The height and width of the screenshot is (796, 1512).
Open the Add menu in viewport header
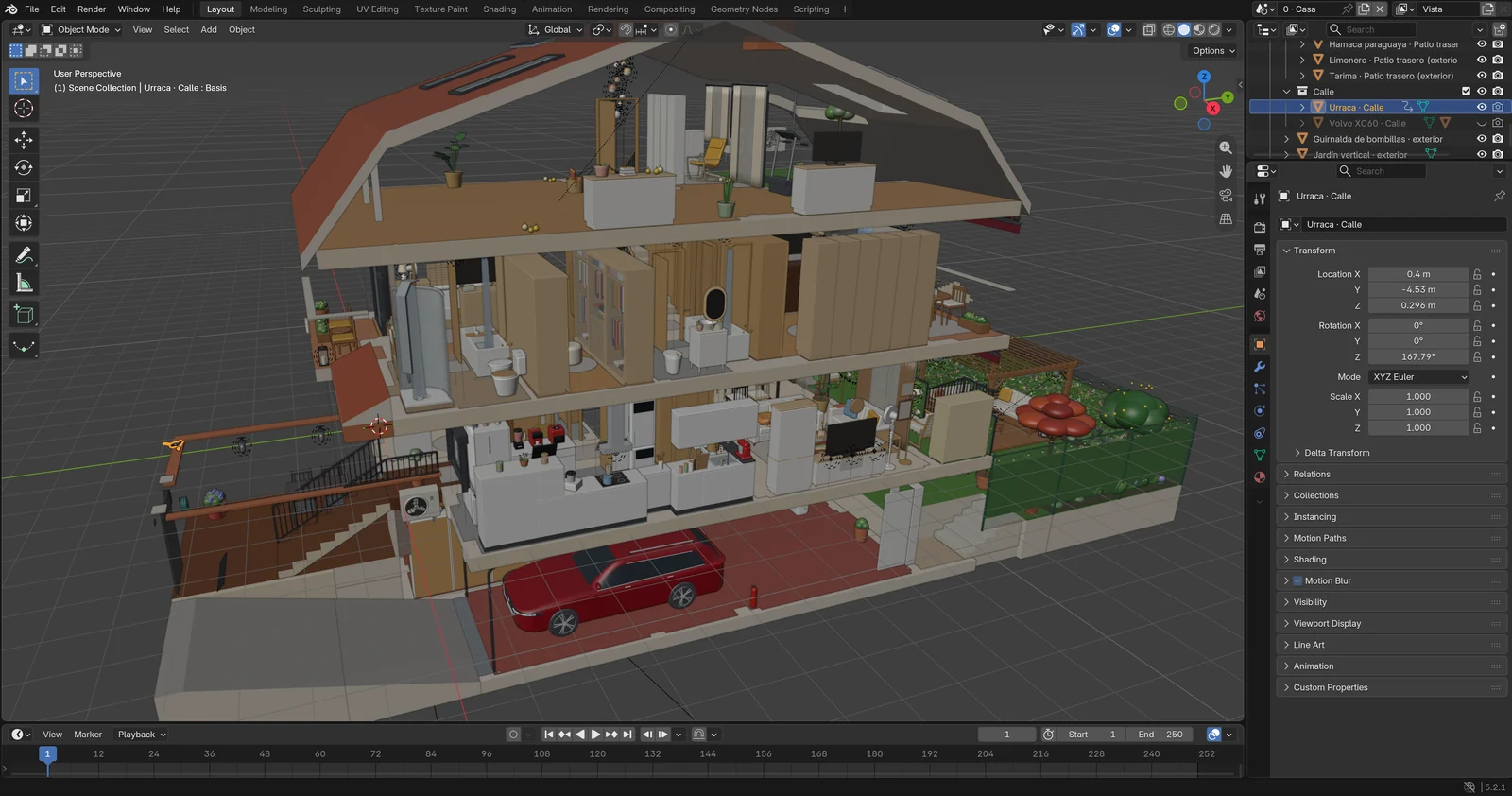coord(209,29)
